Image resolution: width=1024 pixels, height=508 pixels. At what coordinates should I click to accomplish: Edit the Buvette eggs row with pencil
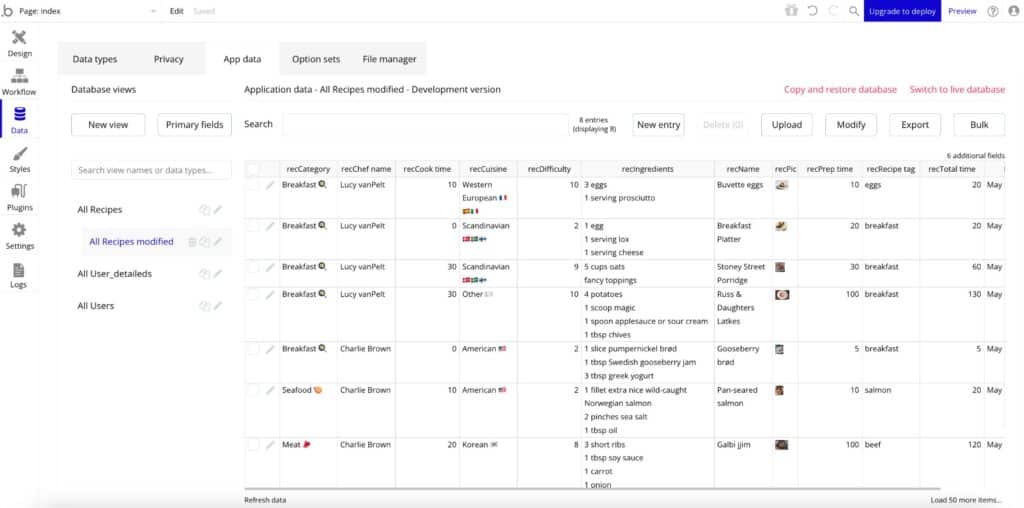(x=270, y=185)
